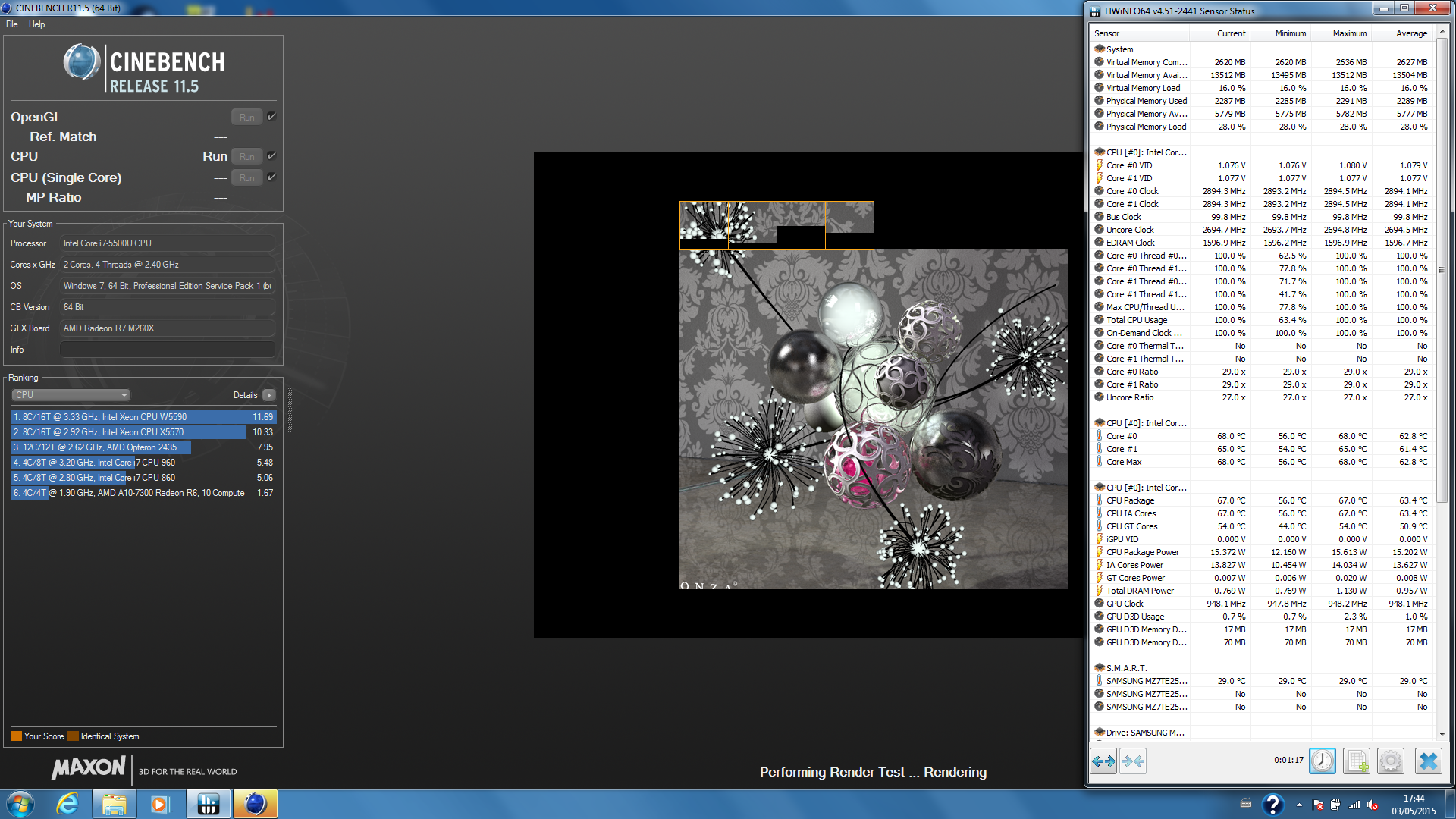Toggle the OpenGL test checkbox
The height and width of the screenshot is (819, 1456).
[271, 117]
